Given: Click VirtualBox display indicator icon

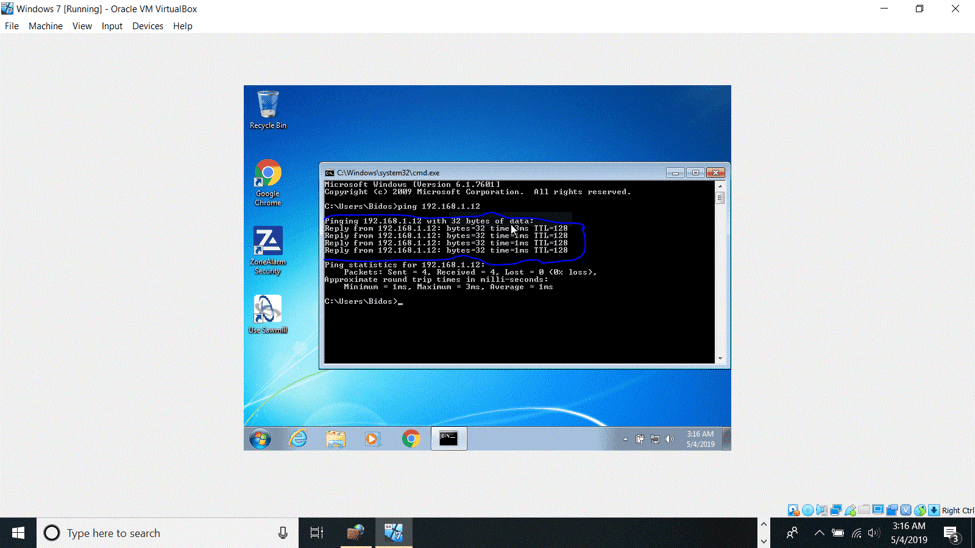Looking at the screenshot, I should click(x=878, y=510).
